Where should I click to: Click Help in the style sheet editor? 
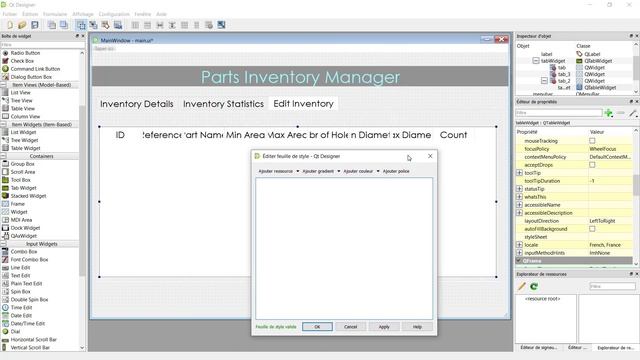coord(417,327)
